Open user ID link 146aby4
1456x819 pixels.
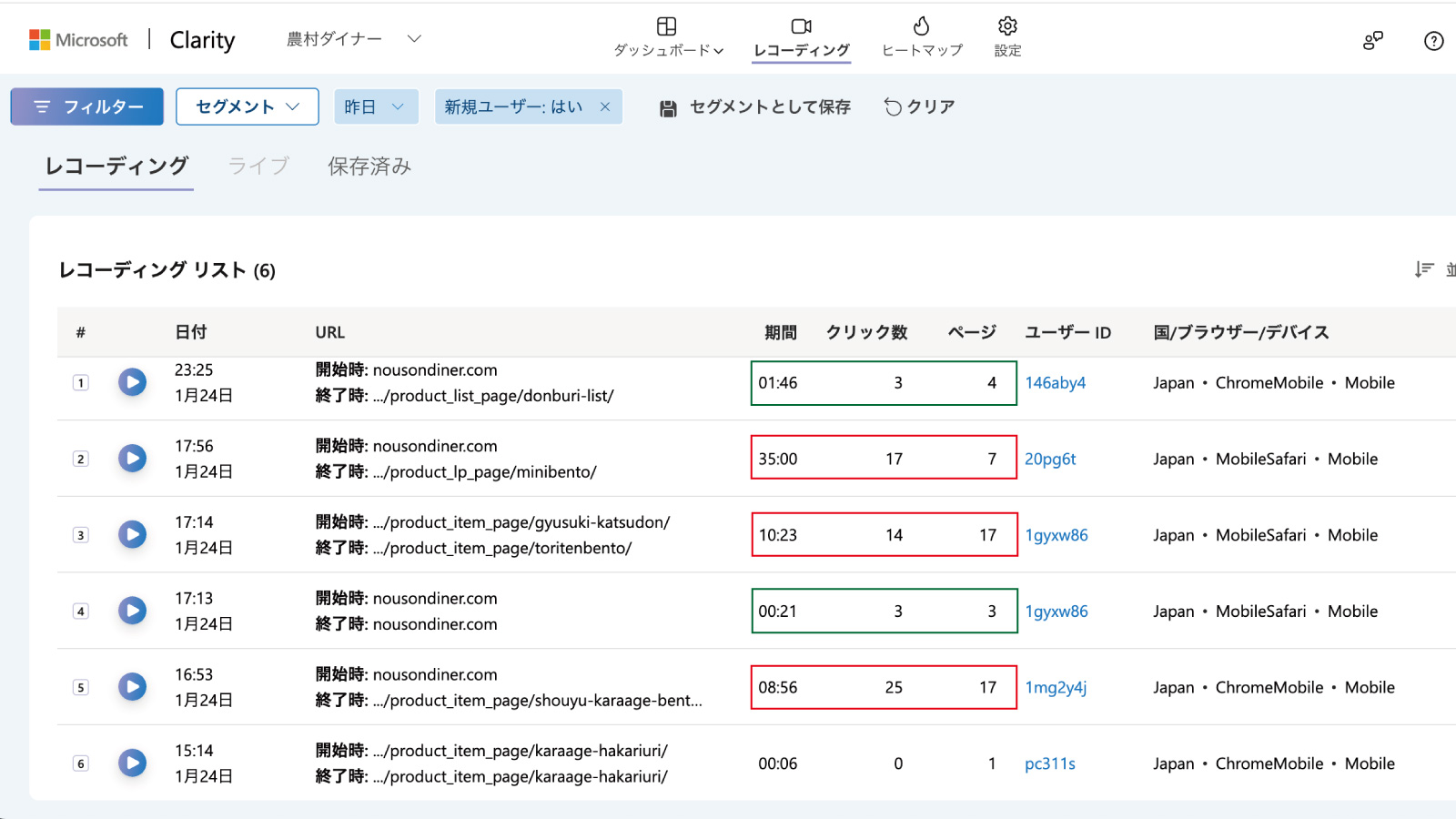point(1055,383)
